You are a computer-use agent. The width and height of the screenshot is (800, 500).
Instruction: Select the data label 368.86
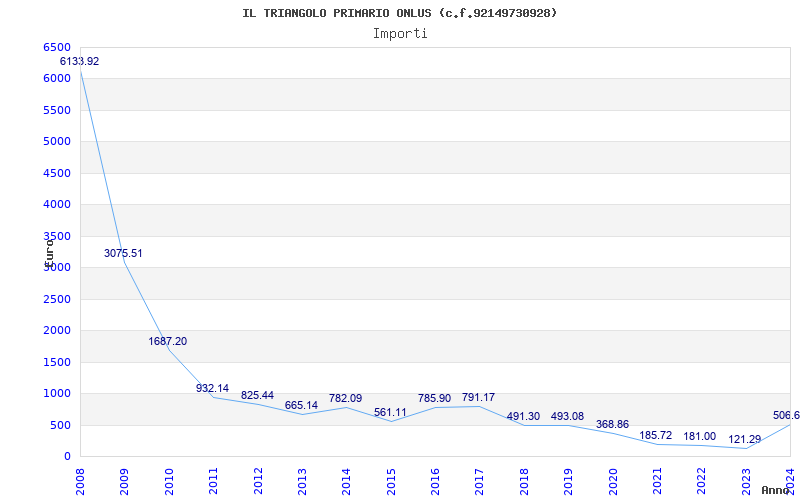coord(612,424)
